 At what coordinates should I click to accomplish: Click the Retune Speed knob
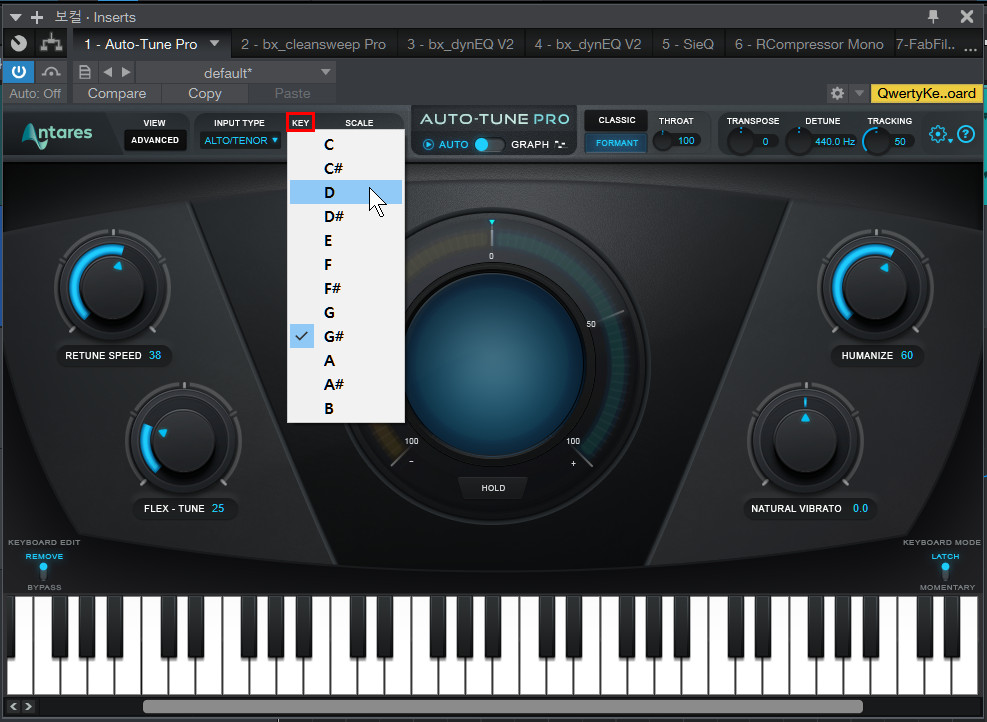click(112, 287)
